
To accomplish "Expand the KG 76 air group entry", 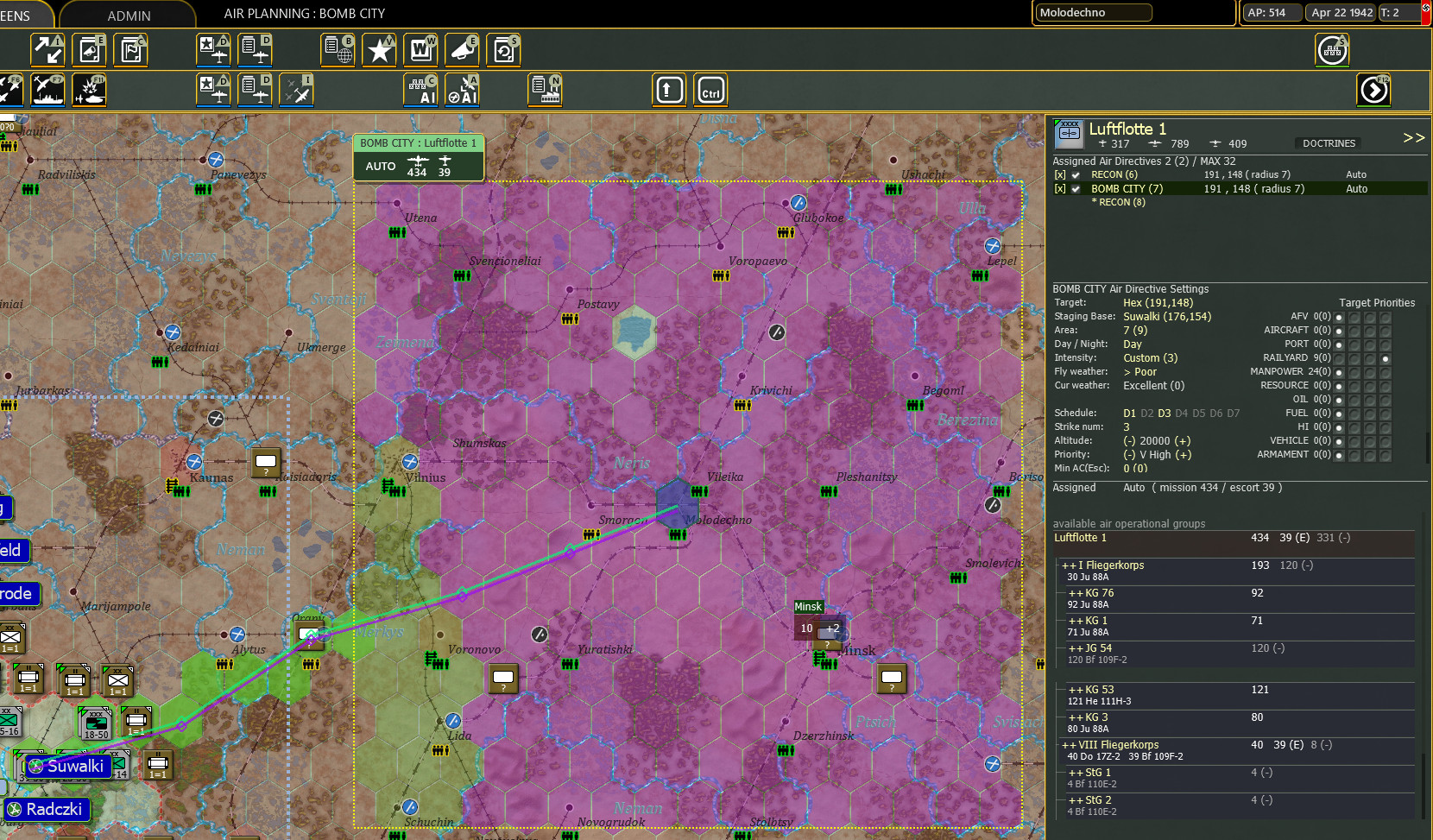I will [1091, 593].
